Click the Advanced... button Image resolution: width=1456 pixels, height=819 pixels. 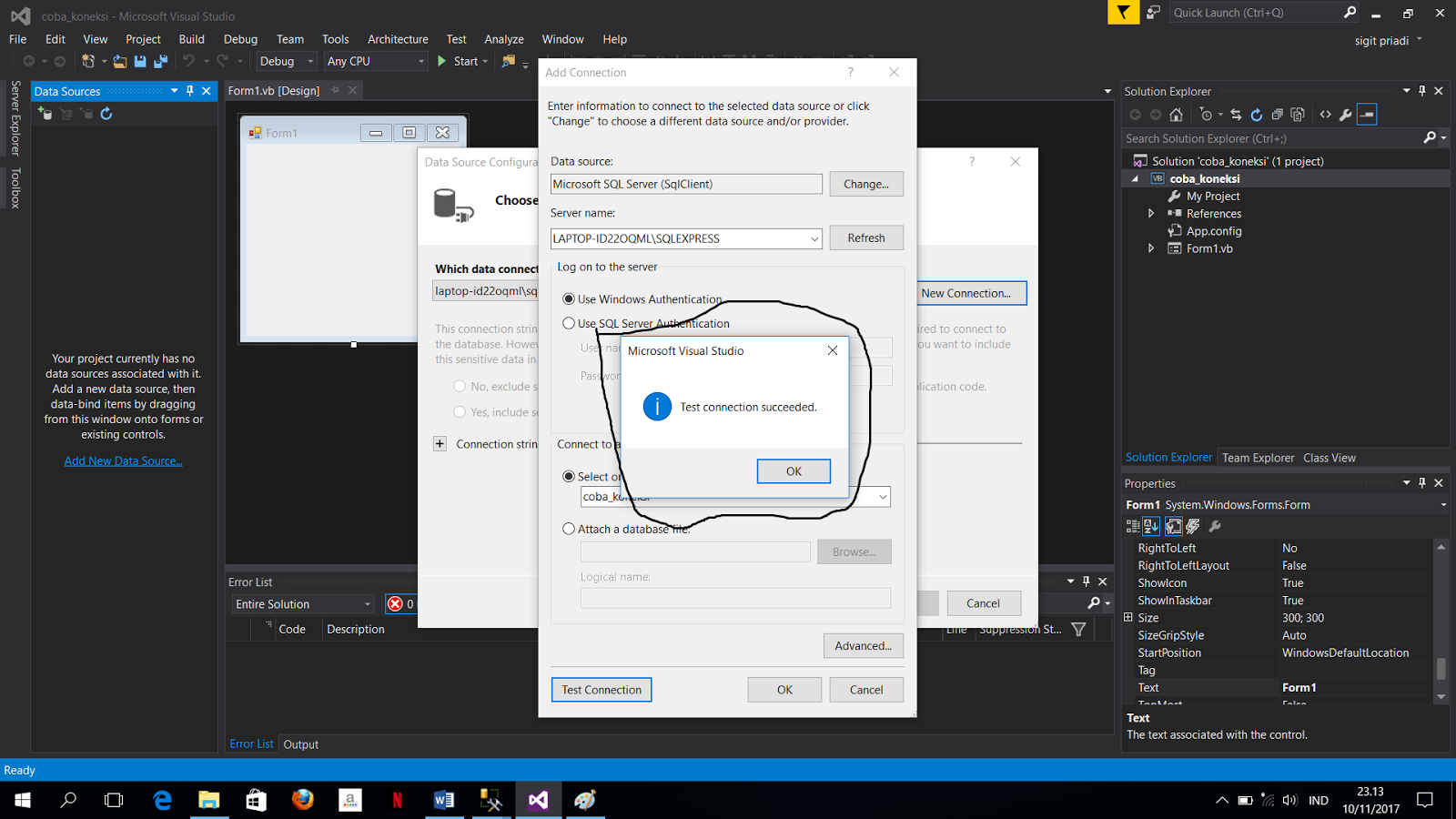864,646
